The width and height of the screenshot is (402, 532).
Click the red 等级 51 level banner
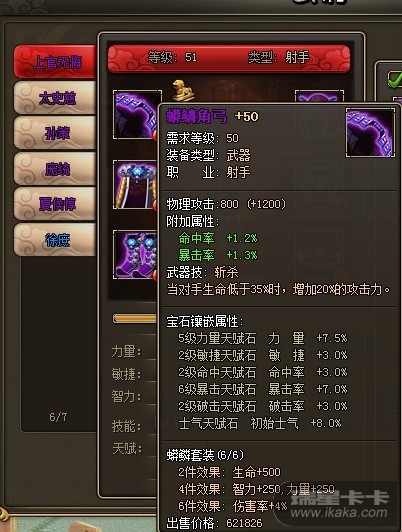(x=229, y=58)
